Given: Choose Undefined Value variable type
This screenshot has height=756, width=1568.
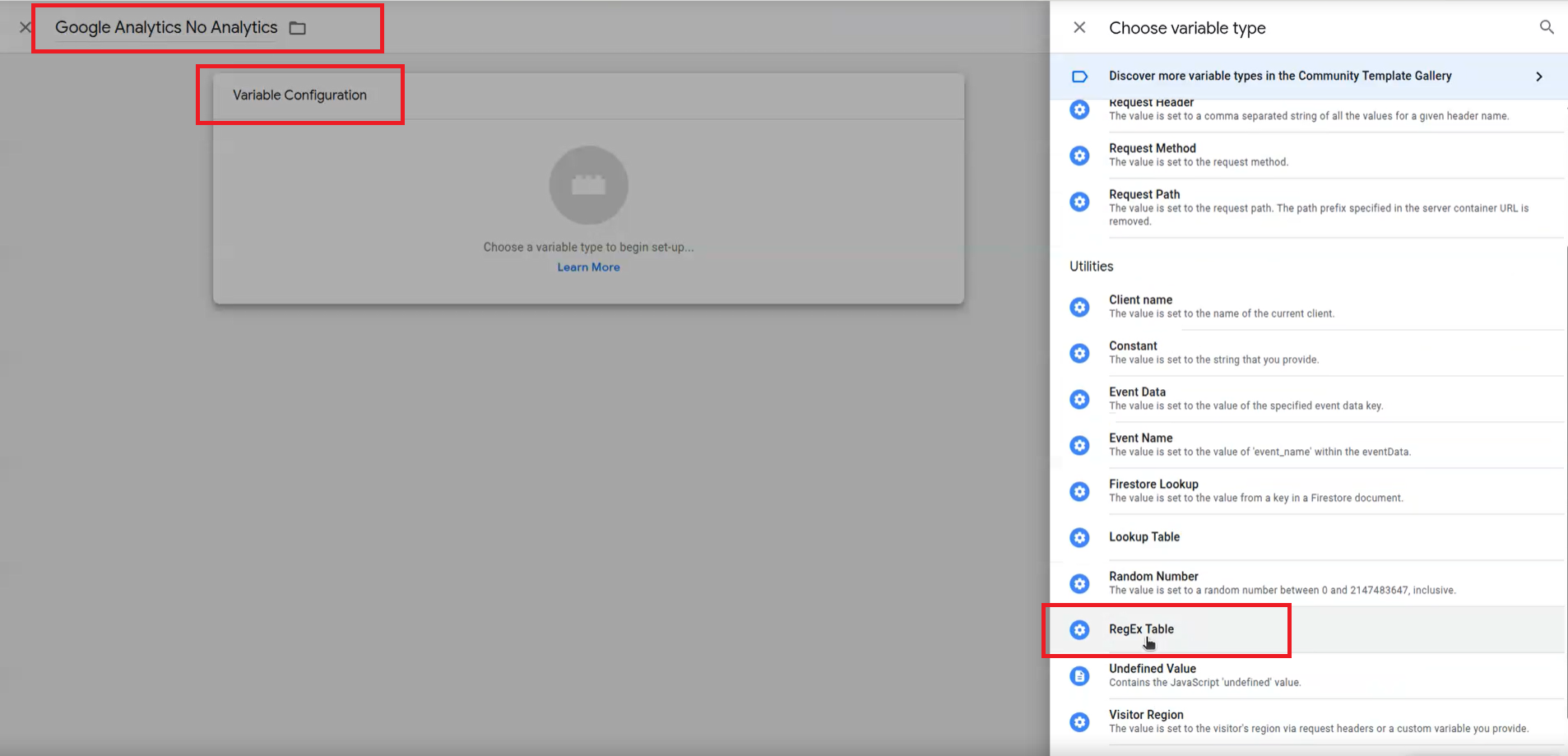Looking at the screenshot, I should [1308, 675].
